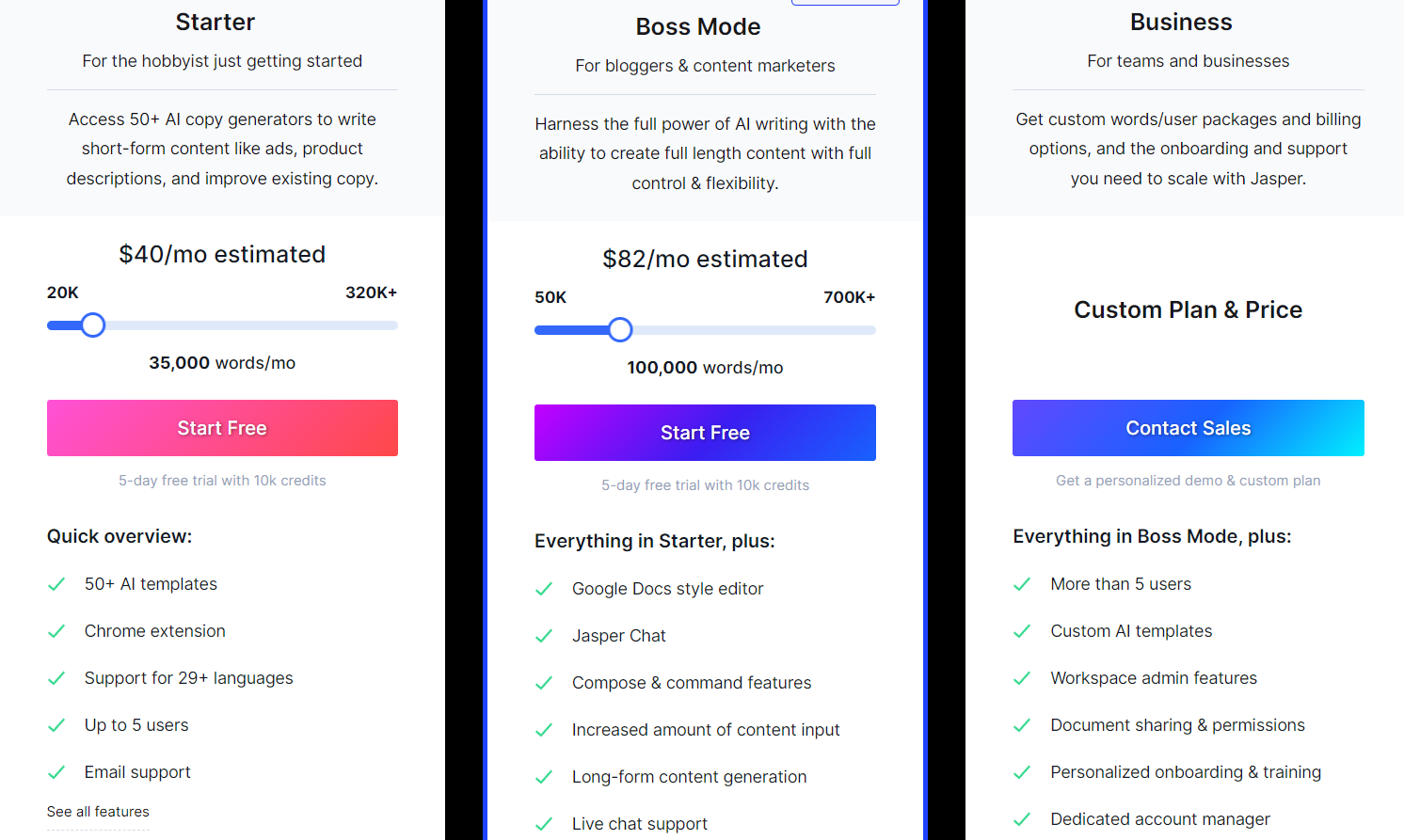
Task: Click the Starter words slider handle
Action: click(92, 325)
